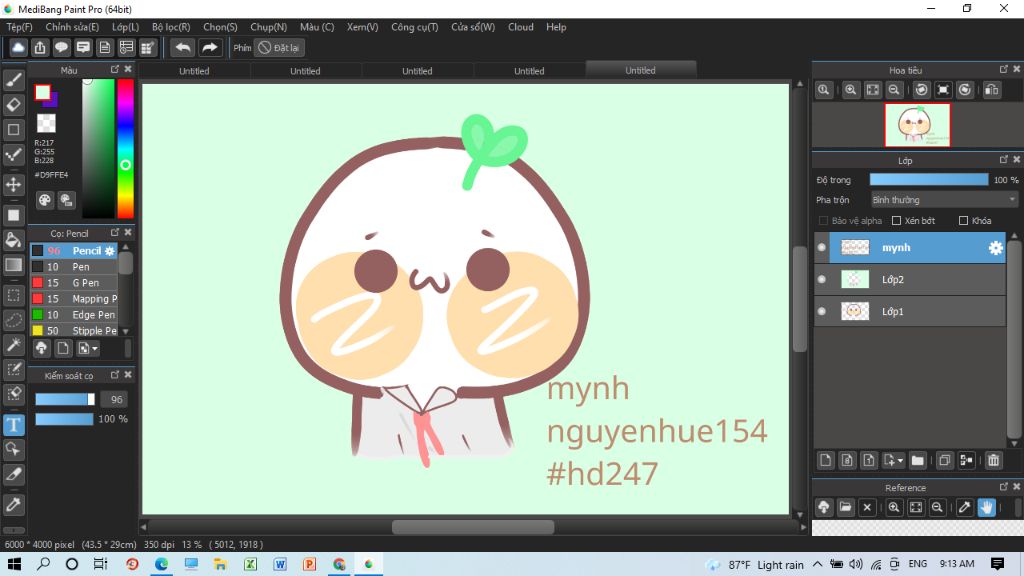Select the rectangular Select tool
1024x576 pixels.
14,295
